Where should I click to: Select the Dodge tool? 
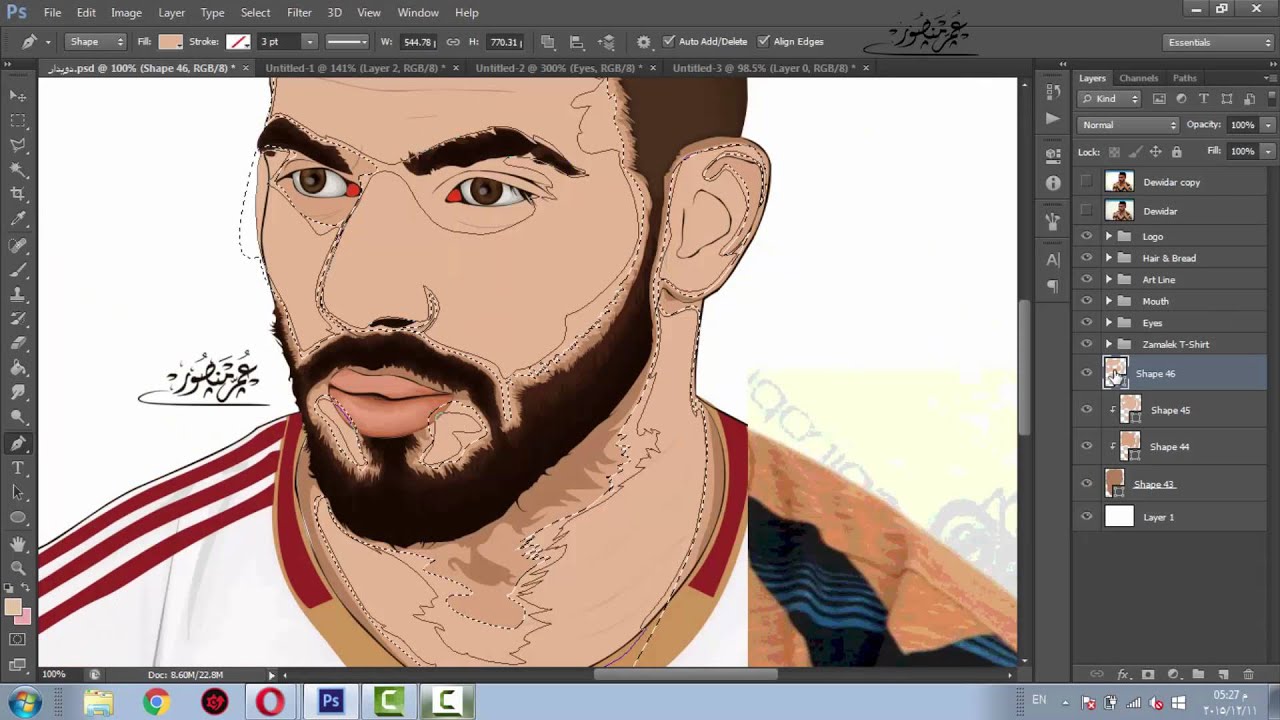(x=18, y=418)
